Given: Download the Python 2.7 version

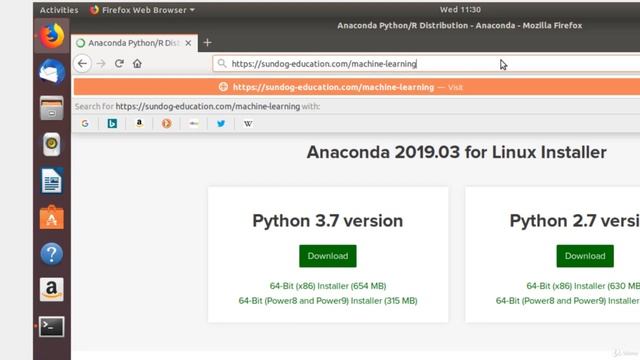Looking at the screenshot, I should click(585, 256).
